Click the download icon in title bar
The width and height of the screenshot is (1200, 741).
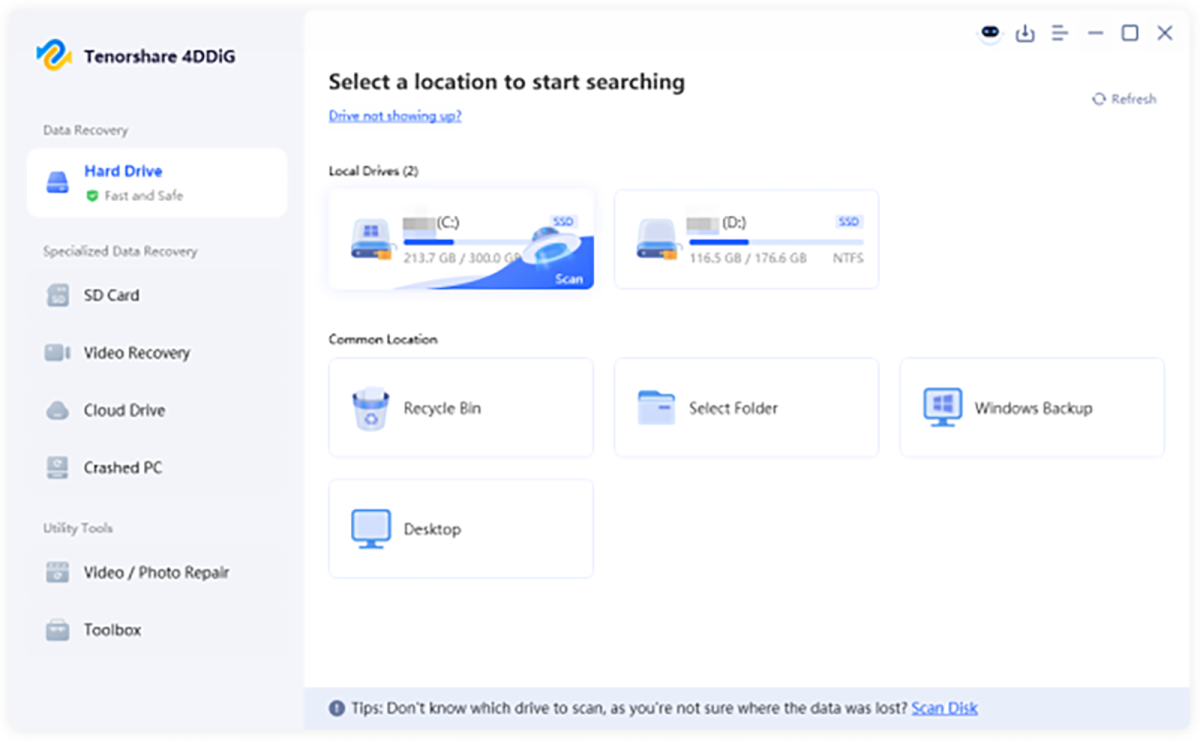[x=1025, y=34]
